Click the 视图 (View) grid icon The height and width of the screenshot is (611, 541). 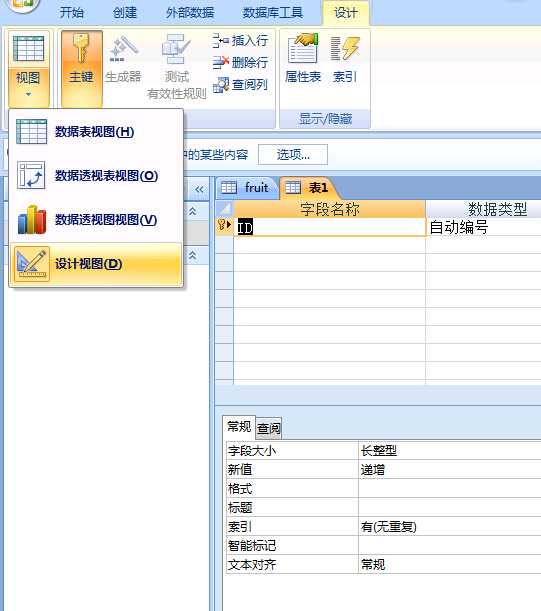coord(28,49)
